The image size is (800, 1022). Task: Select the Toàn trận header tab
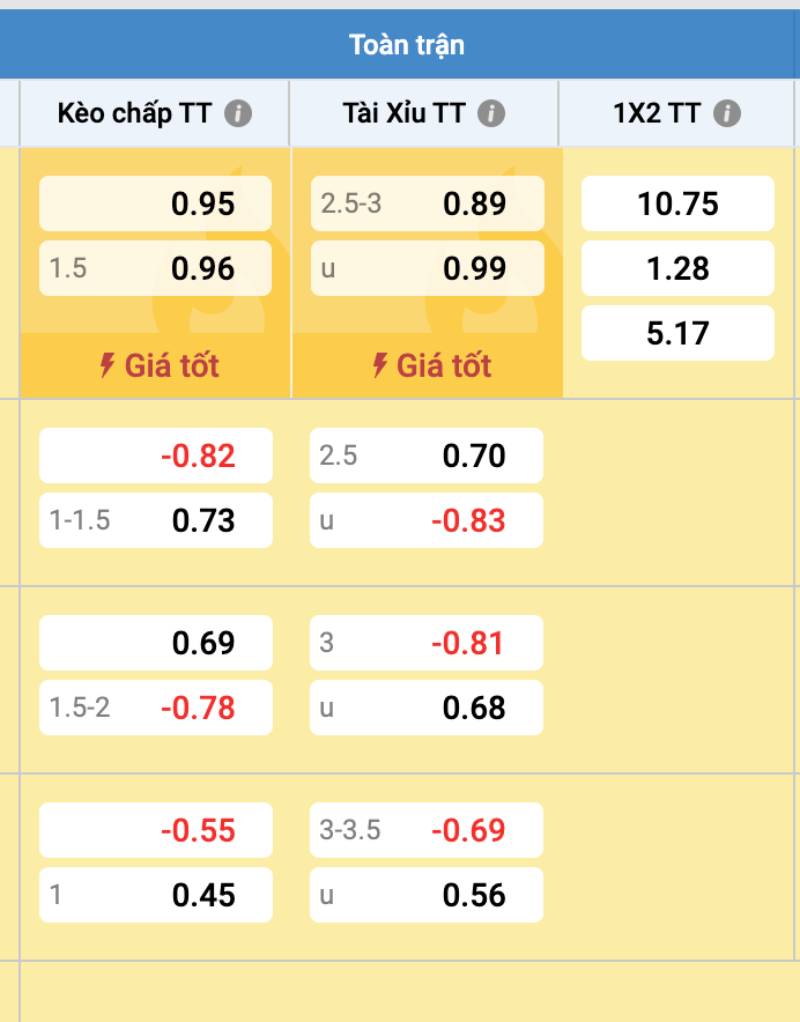click(x=406, y=45)
